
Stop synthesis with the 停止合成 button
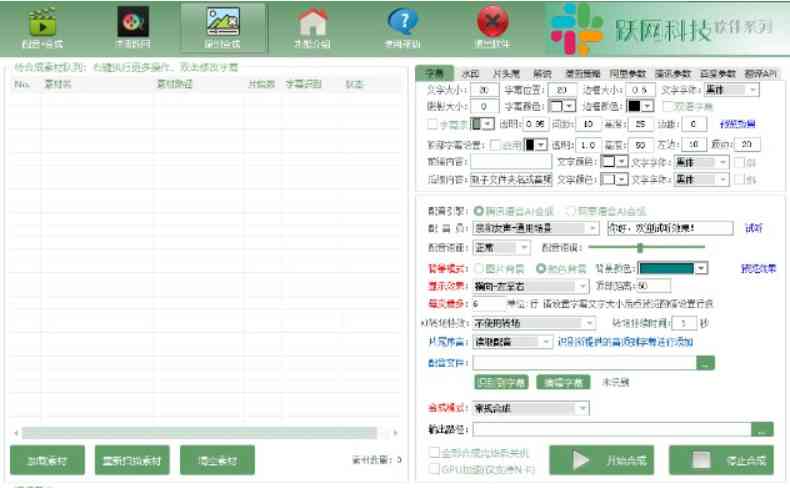coord(721,460)
